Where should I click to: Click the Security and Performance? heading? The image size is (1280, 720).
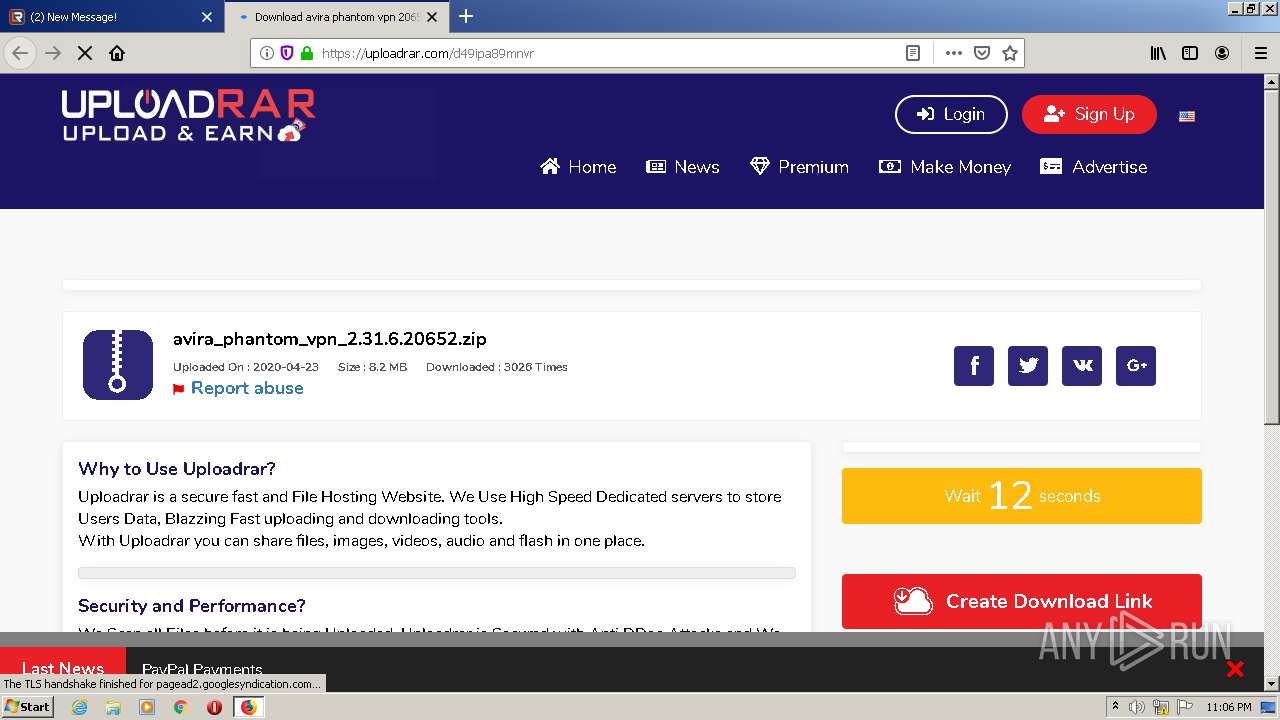pyautogui.click(x=192, y=606)
